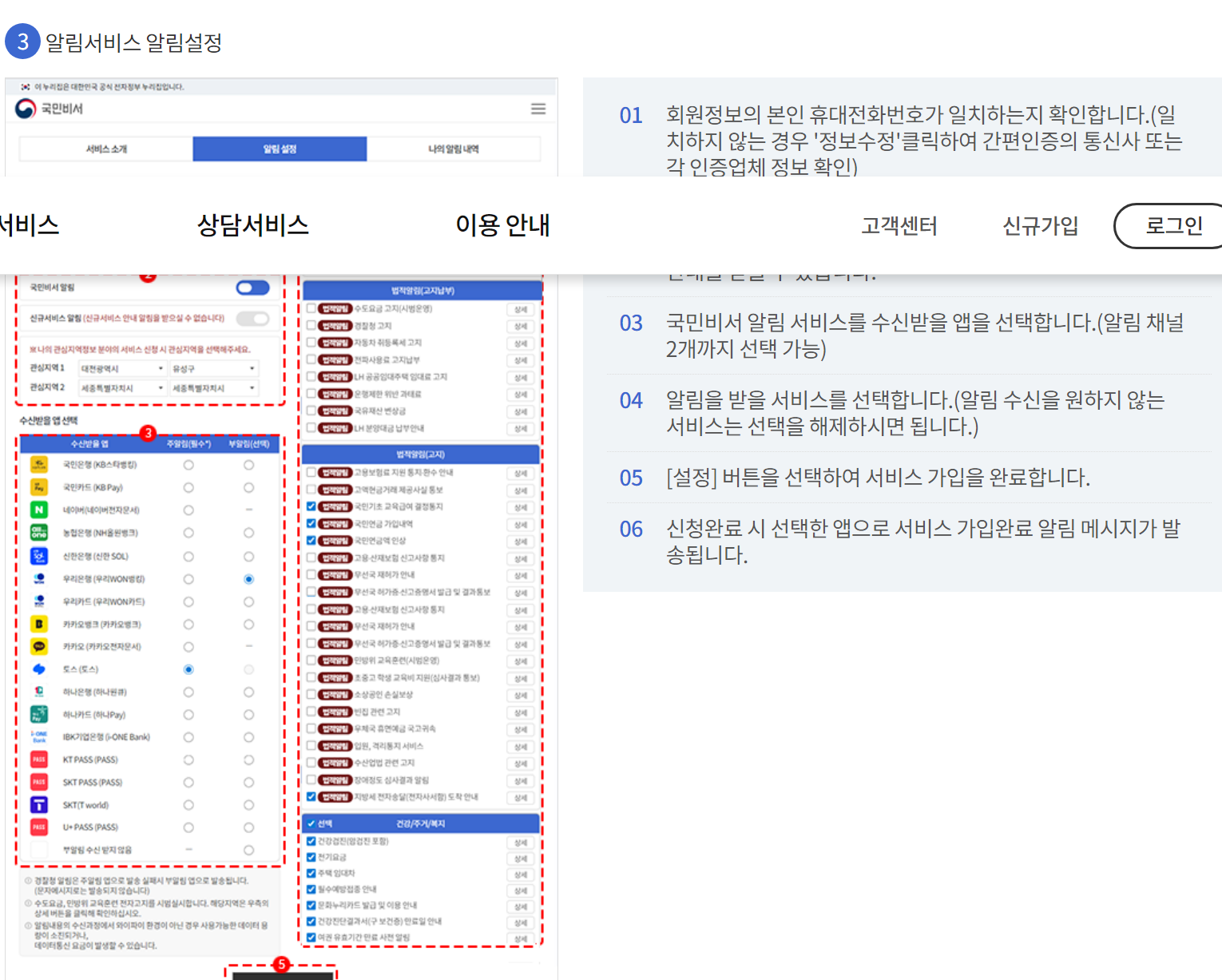Viewport: 1222px width, 980px height.
Task: Click the SKT PASS app icon
Action: coord(38,782)
